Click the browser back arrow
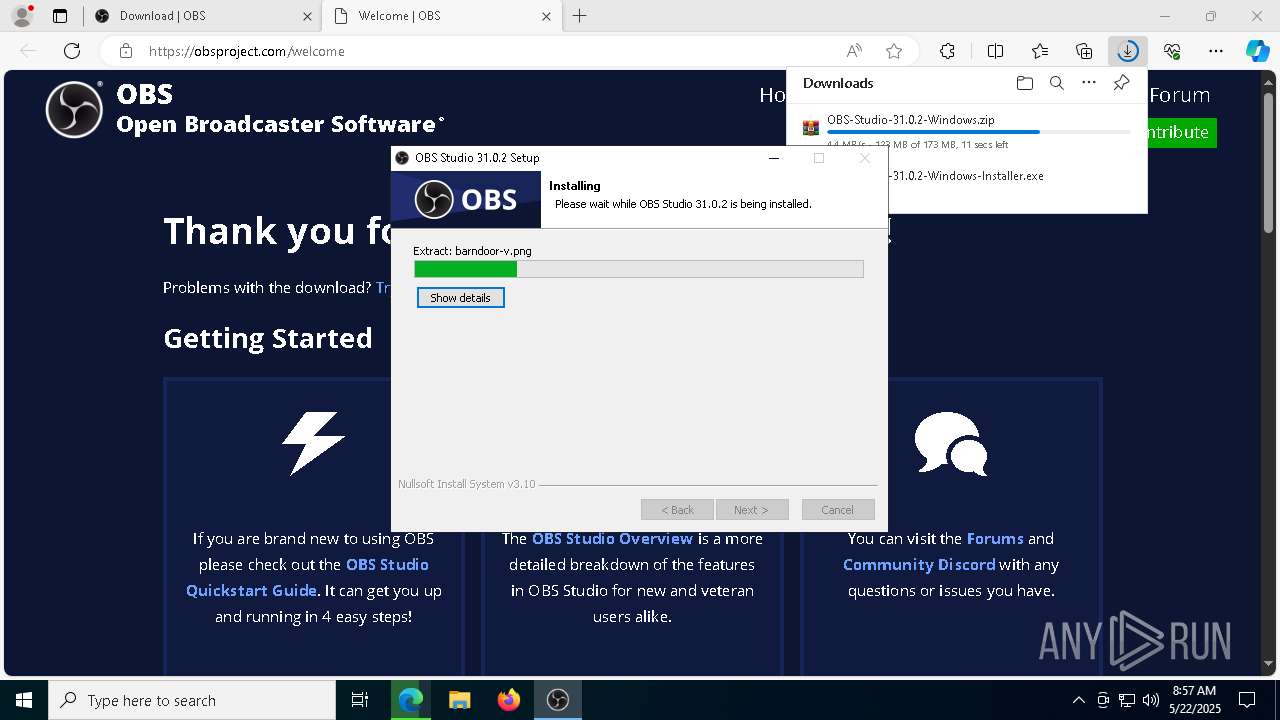Image resolution: width=1280 pixels, height=720 pixels. pos(28,51)
